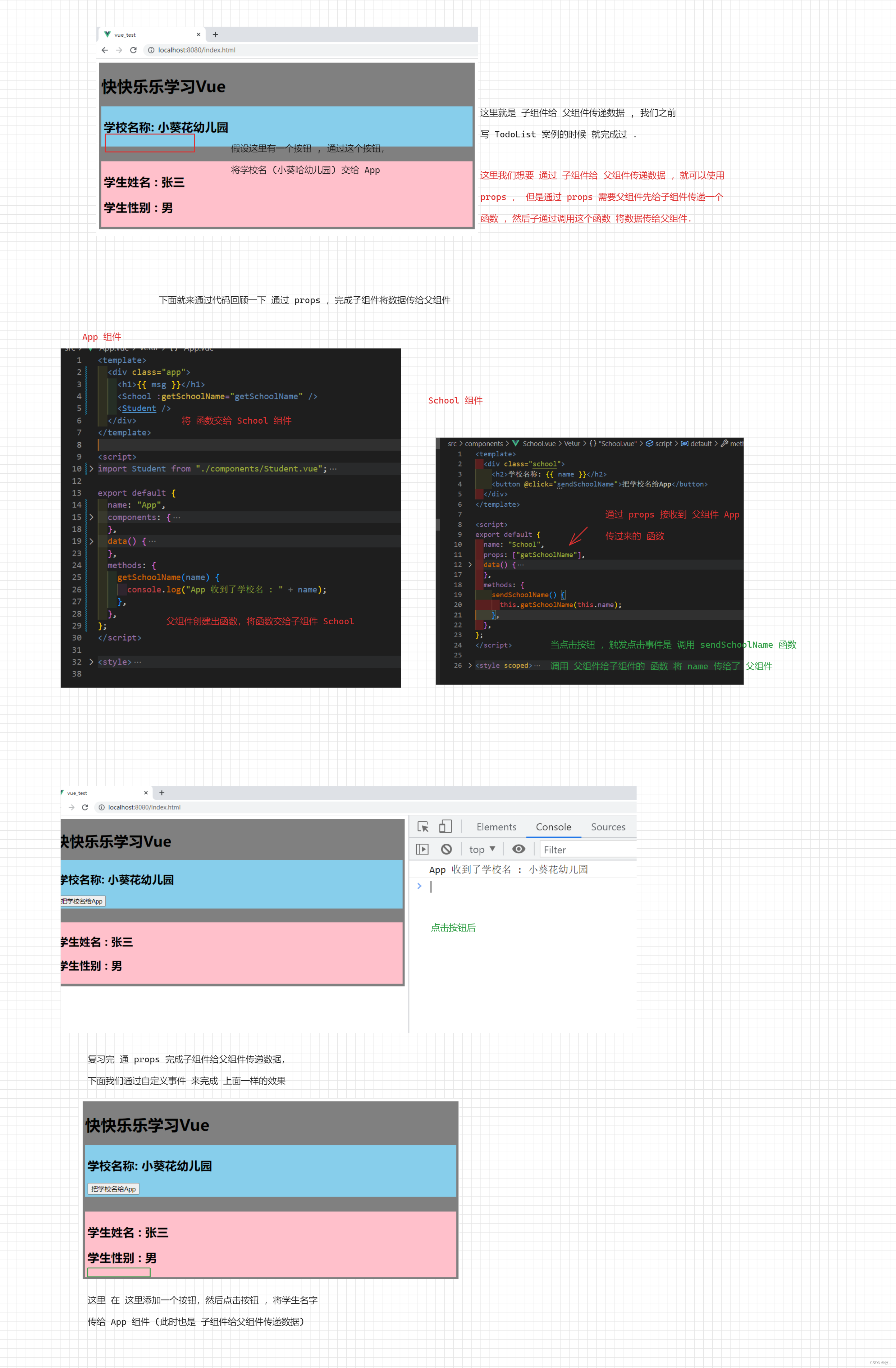
Task: Expand folded import line 10 in App.vue
Action: [91, 469]
